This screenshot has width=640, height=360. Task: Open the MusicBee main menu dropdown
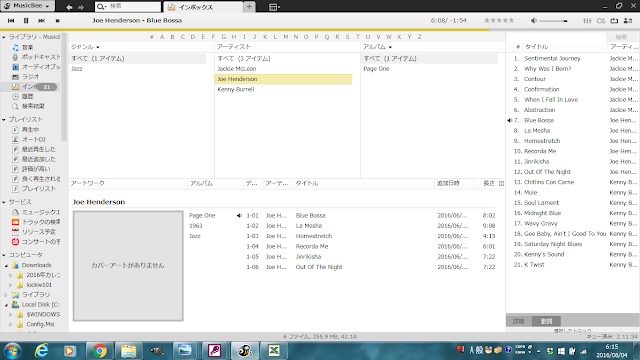click(27, 6)
